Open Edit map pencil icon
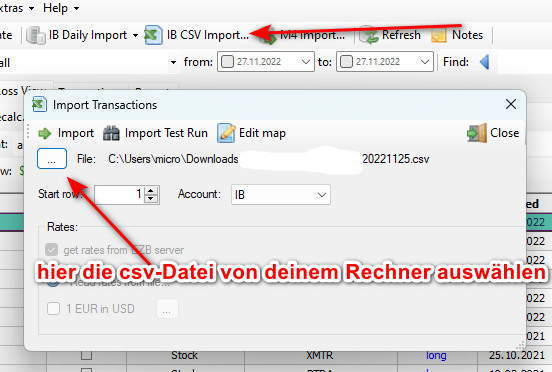 click(x=226, y=133)
